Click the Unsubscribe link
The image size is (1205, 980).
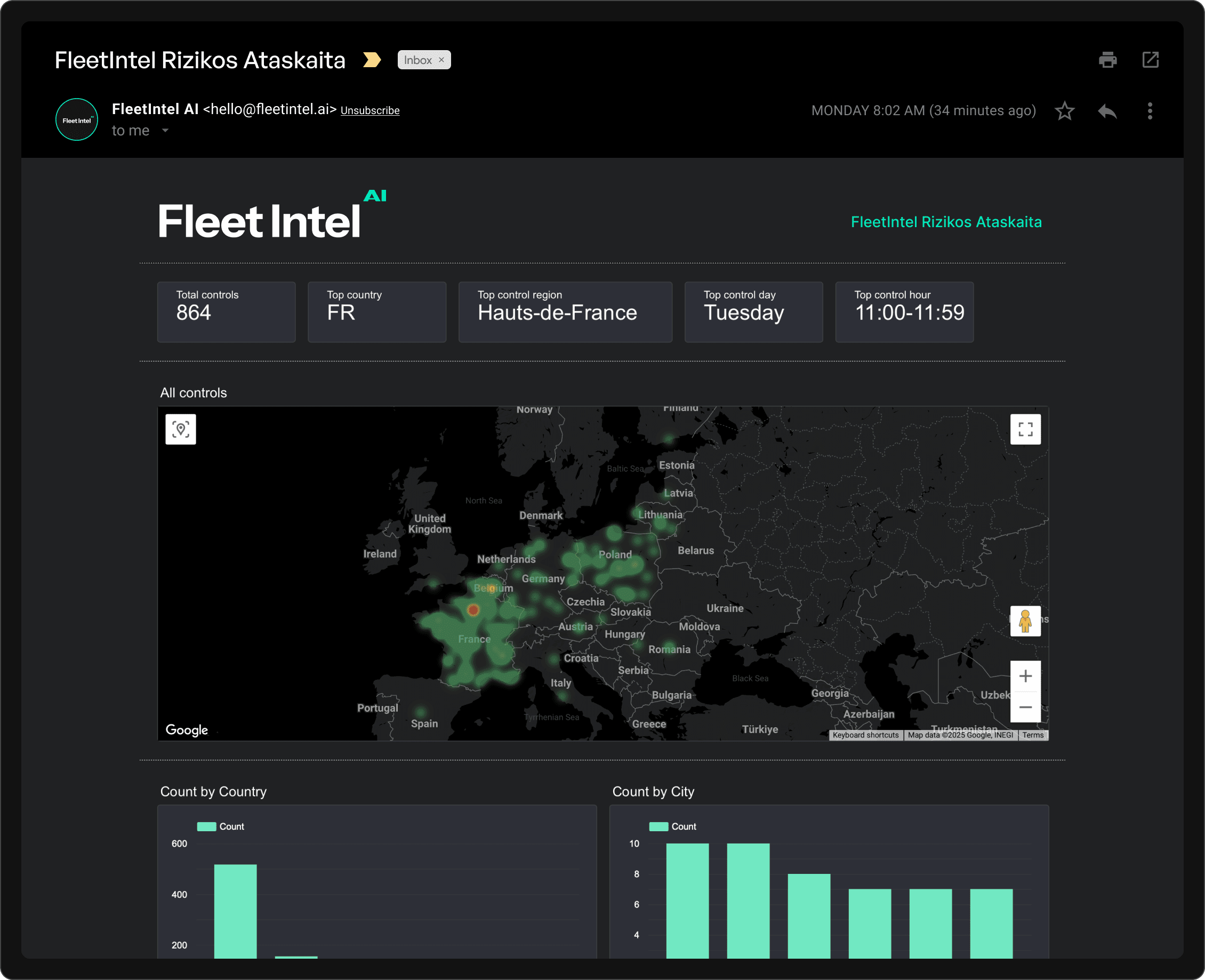pyautogui.click(x=369, y=111)
